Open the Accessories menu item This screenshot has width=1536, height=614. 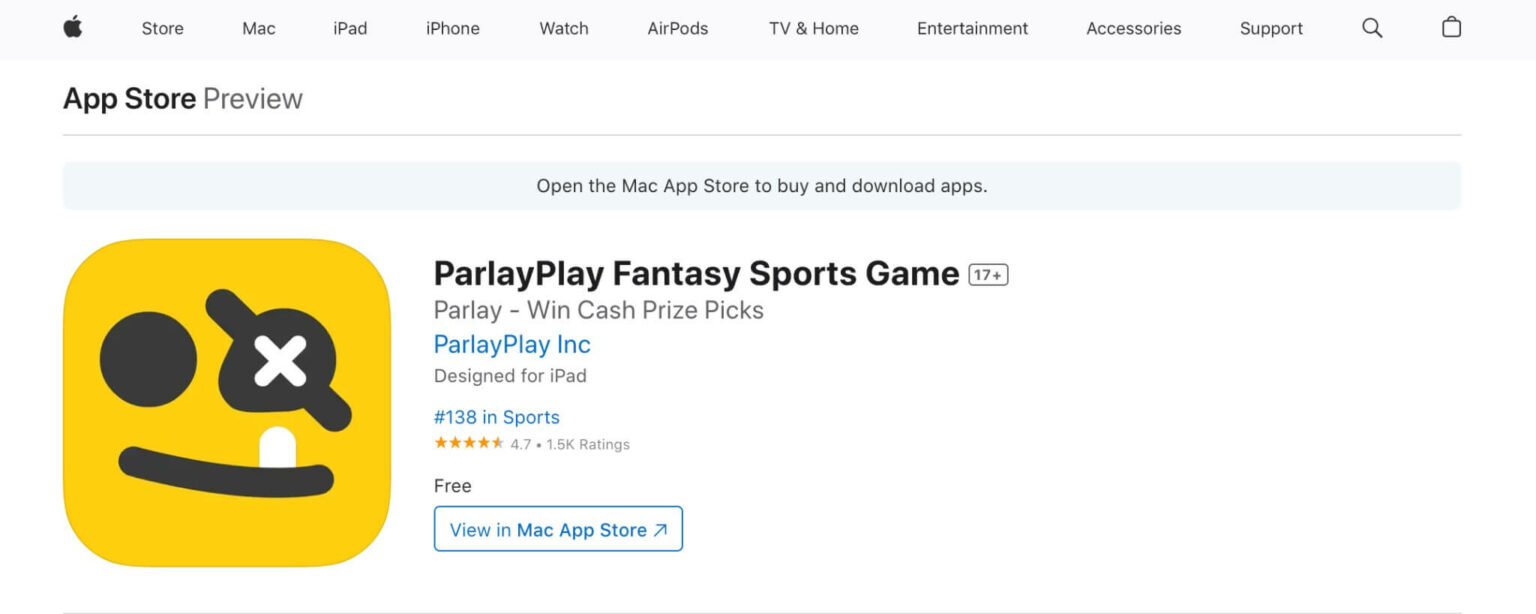coord(1134,29)
